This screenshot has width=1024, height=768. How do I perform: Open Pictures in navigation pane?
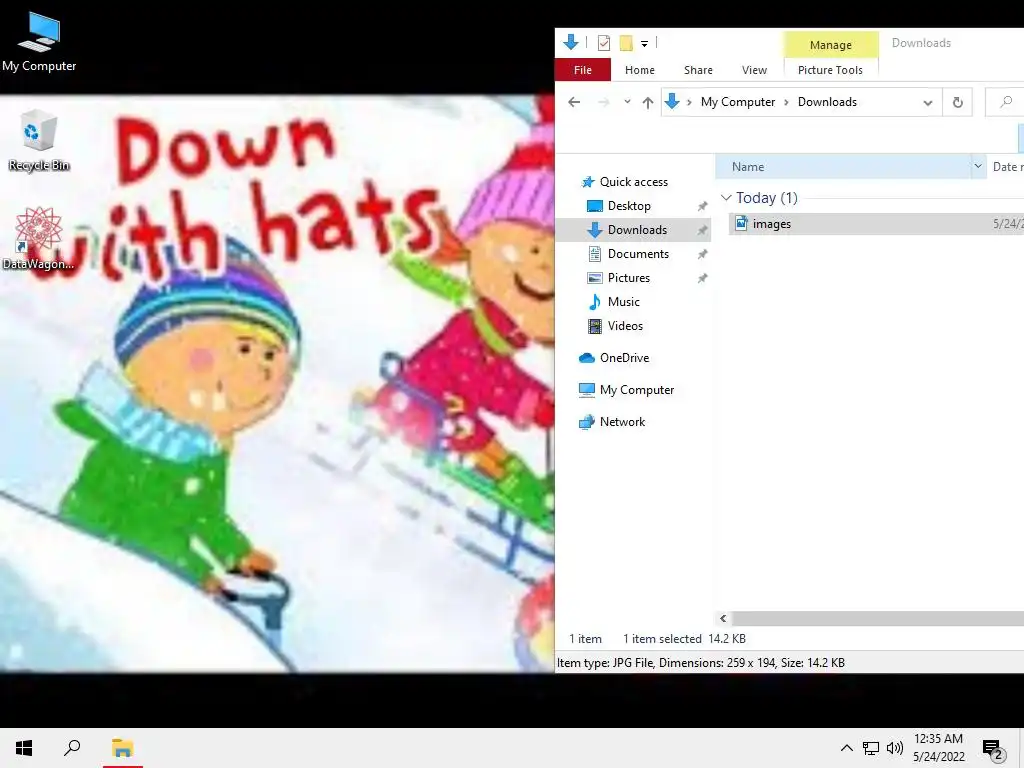628,278
